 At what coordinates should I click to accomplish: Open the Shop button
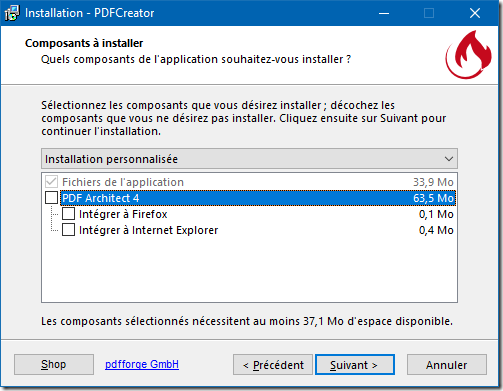click(54, 364)
